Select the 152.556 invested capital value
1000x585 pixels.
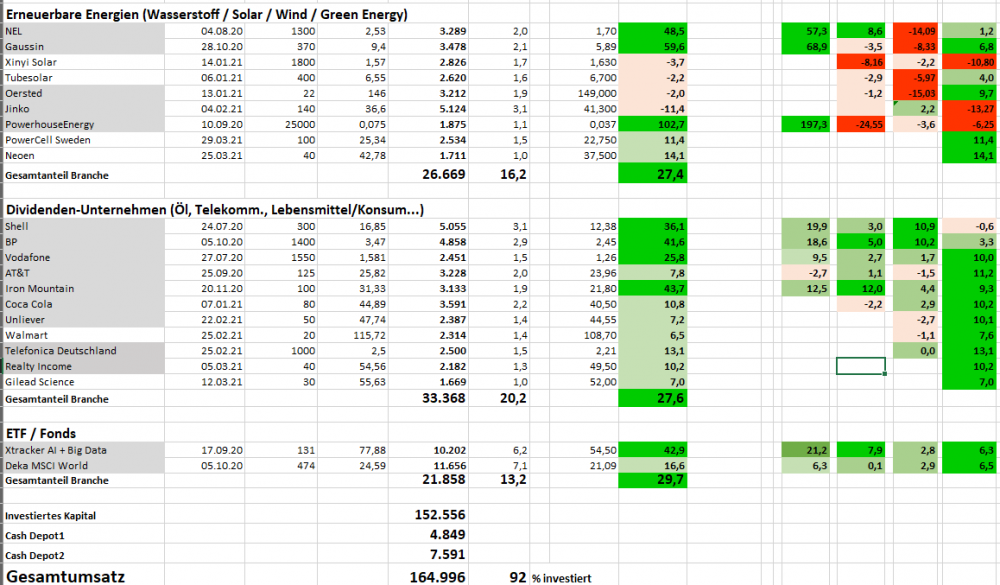tap(440, 515)
